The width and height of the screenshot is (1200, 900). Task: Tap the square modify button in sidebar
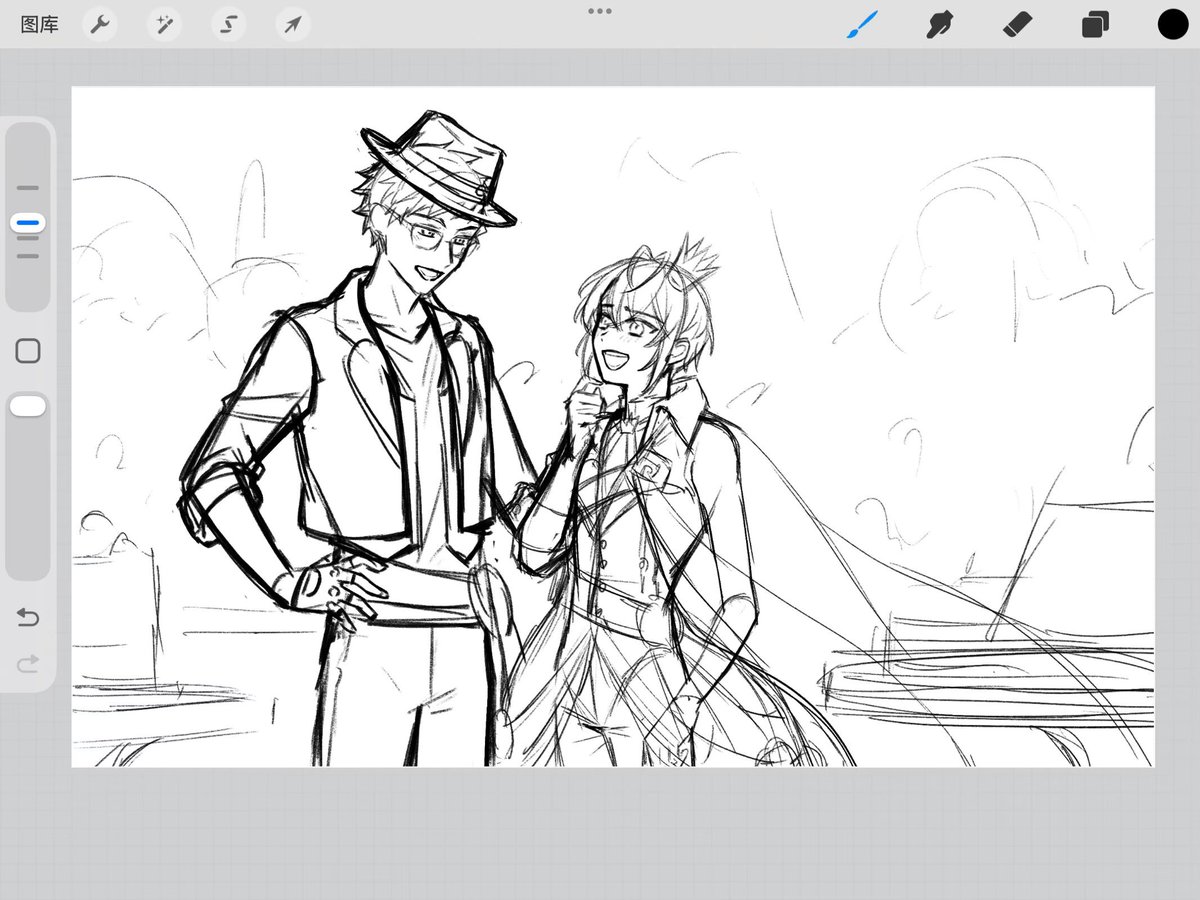pyautogui.click(x=28, y=351)
